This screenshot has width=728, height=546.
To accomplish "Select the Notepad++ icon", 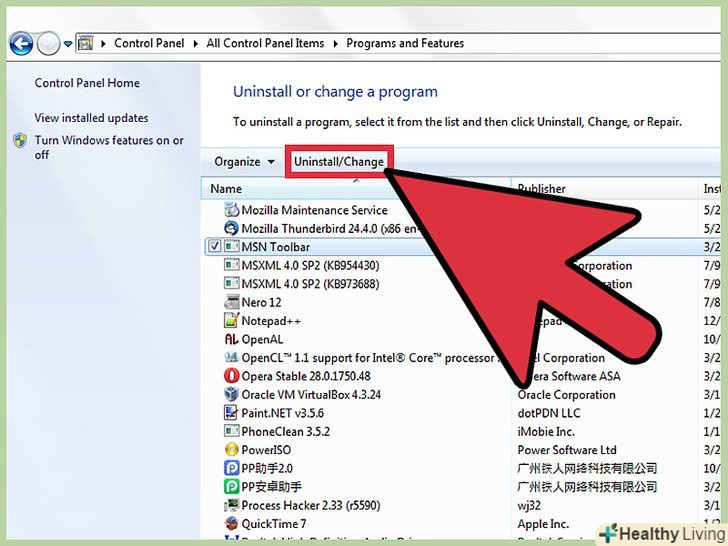I will pos(231,320).
